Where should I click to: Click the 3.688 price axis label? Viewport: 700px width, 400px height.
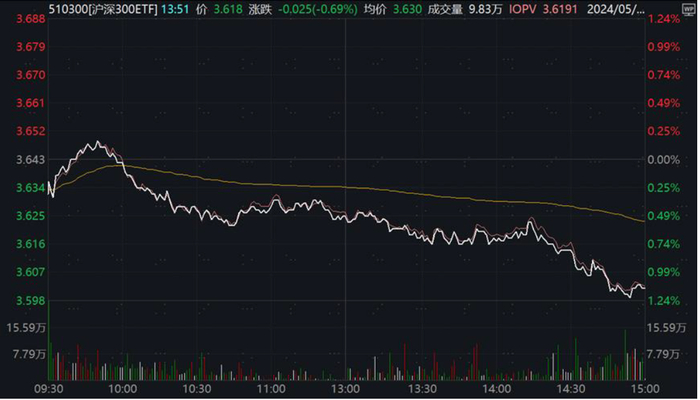tap(31, 19)
